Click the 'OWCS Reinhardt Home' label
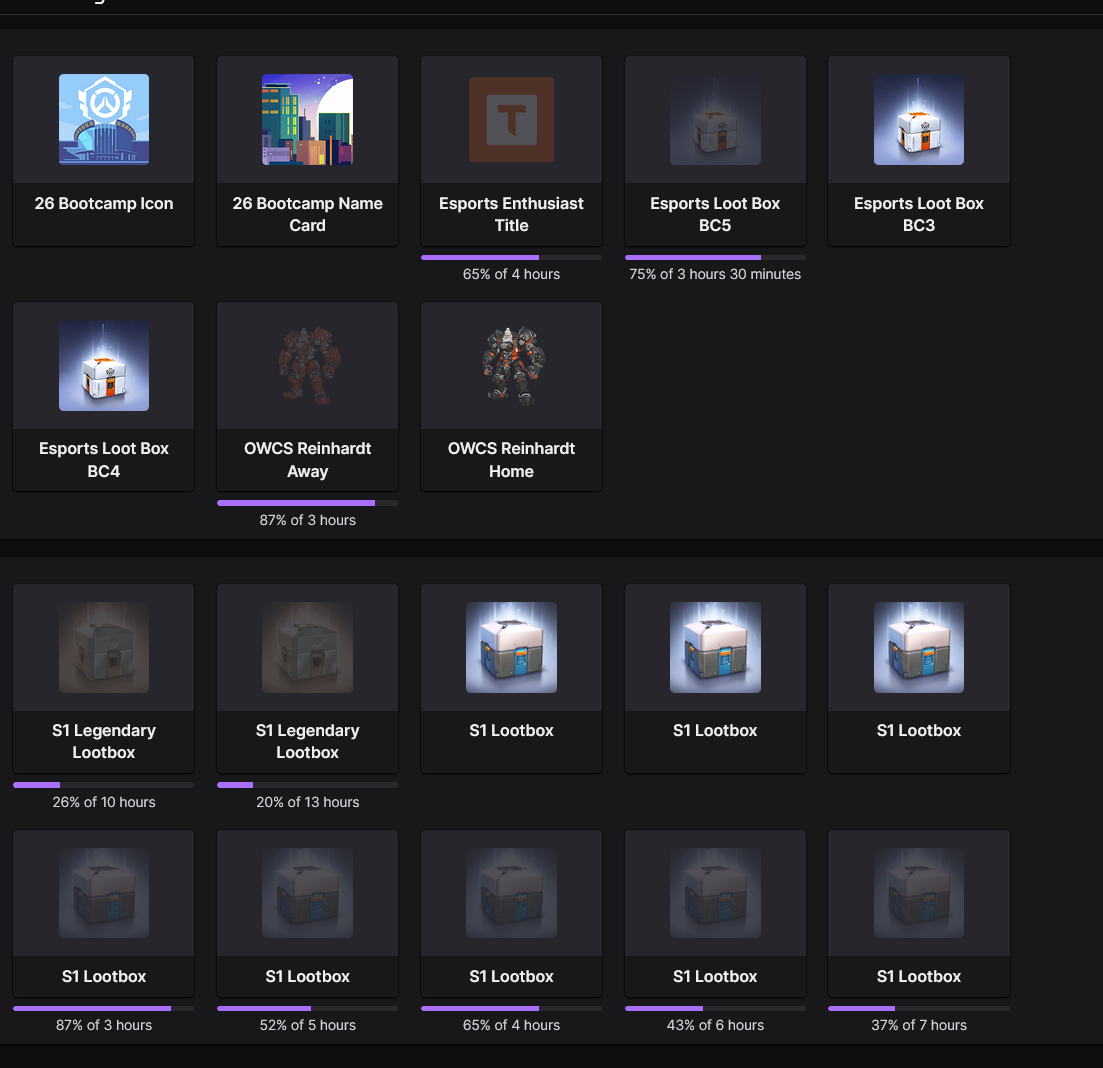 tap(511, 460)
